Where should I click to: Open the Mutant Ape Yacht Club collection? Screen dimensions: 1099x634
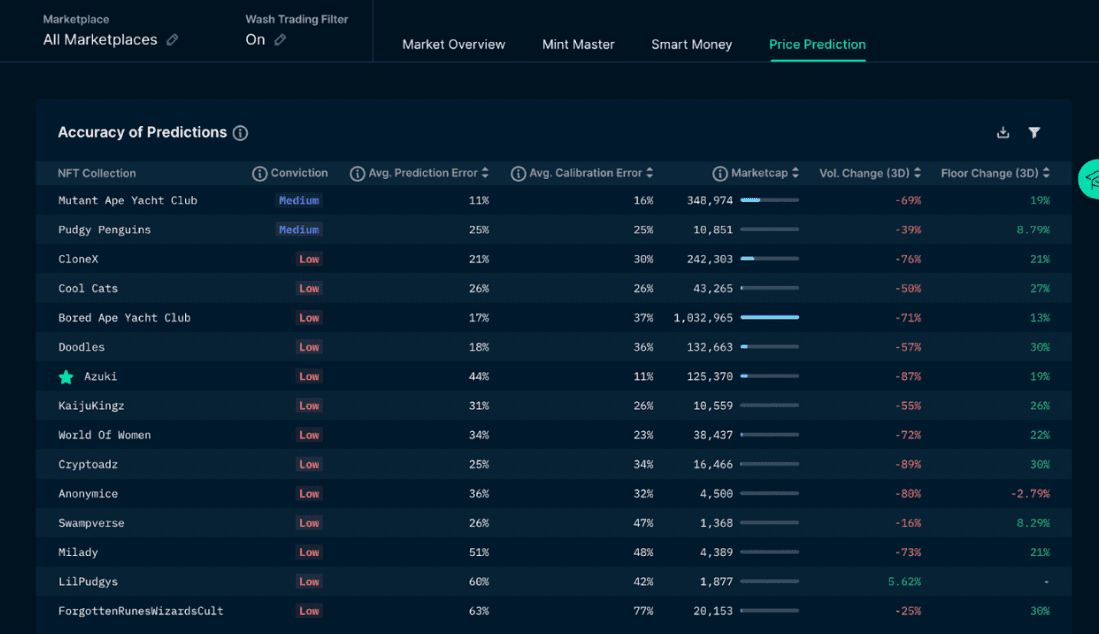128,200
